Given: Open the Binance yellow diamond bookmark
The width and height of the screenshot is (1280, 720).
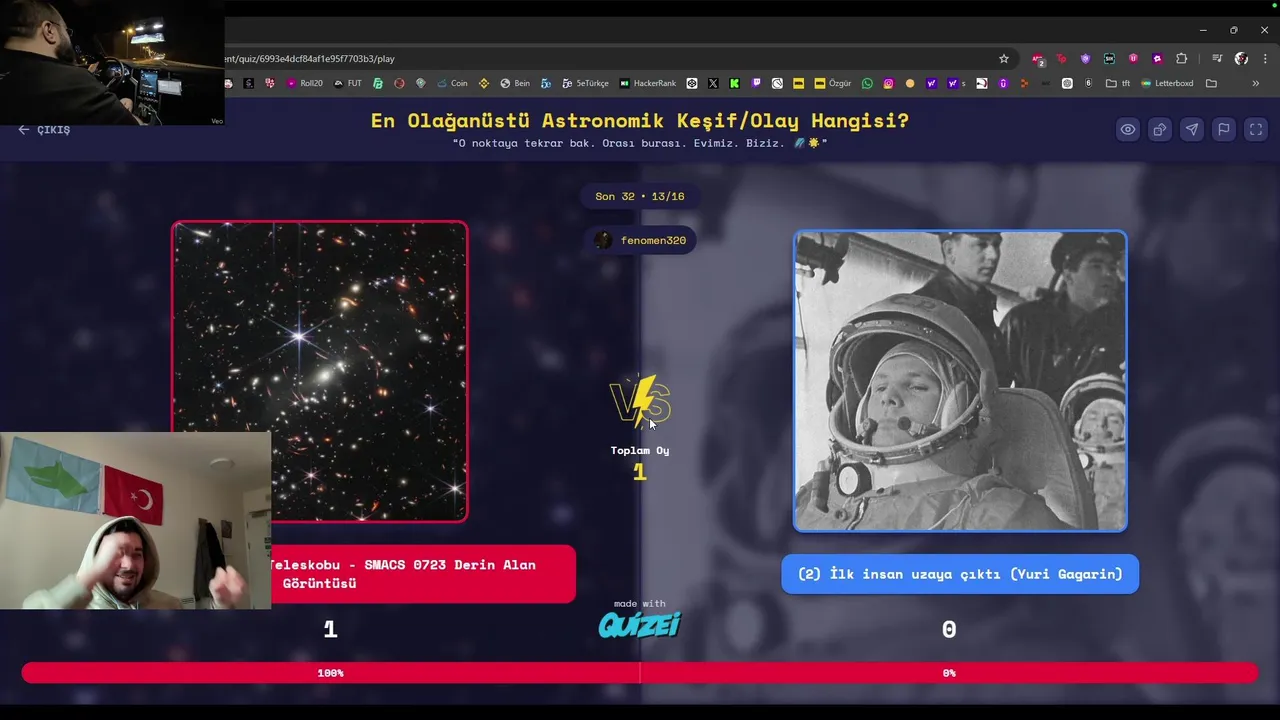Looking at the screenshot, I should pos(484,83).
